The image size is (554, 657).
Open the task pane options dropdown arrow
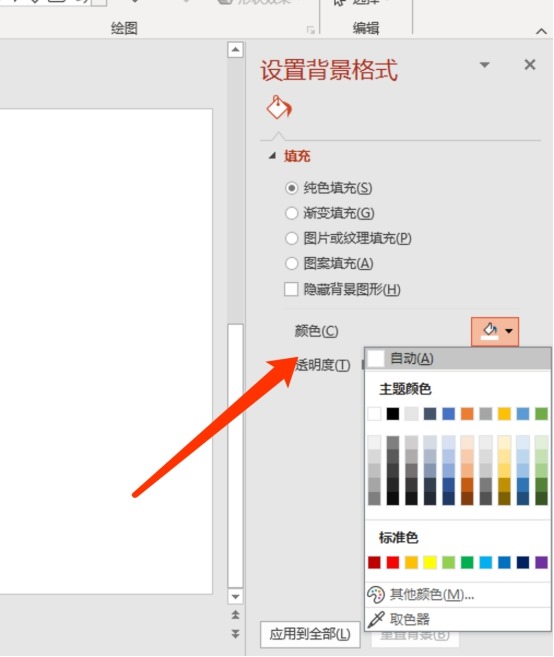(x=484, y=65)
